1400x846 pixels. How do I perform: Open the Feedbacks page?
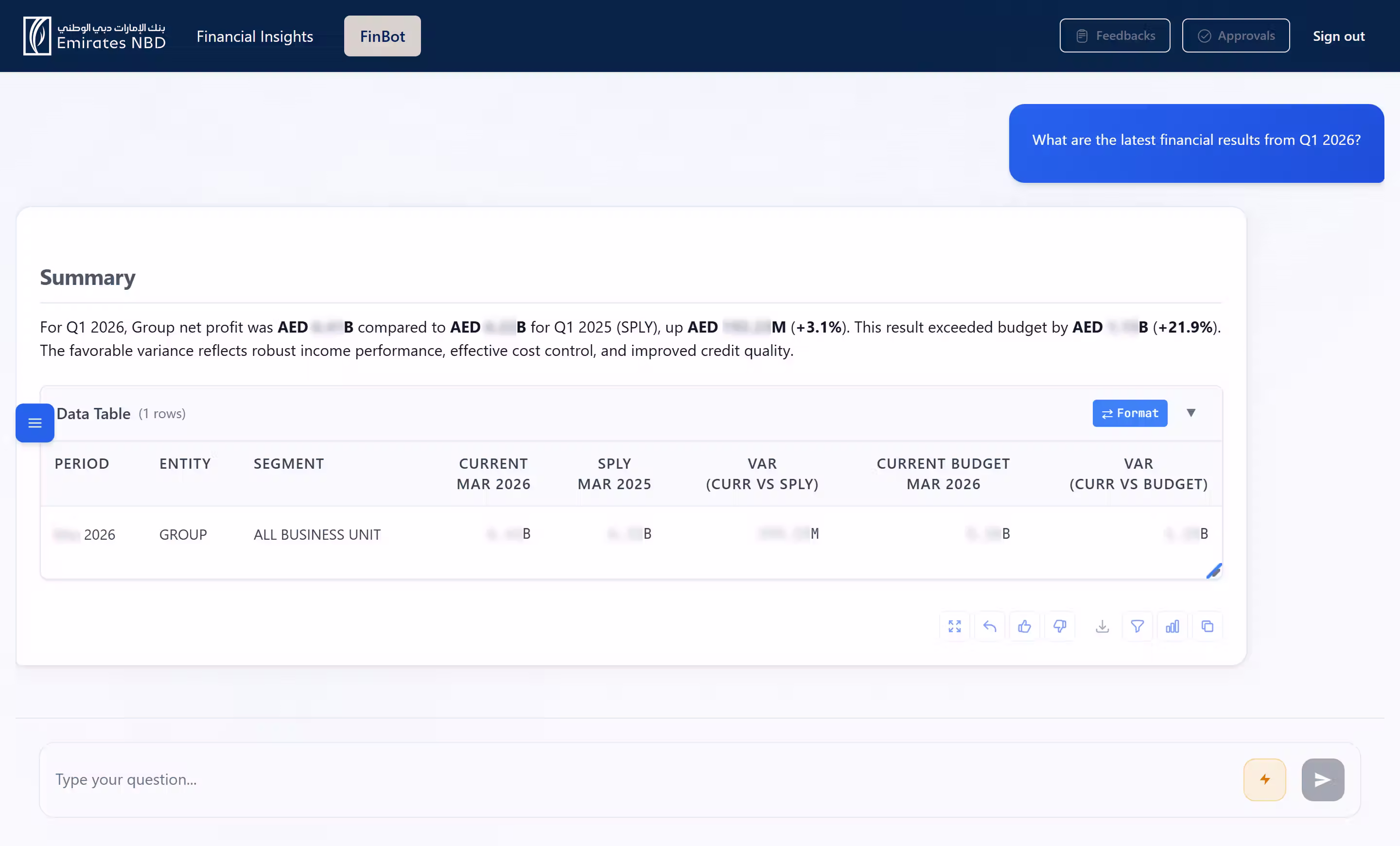[x=1115, y=36]
